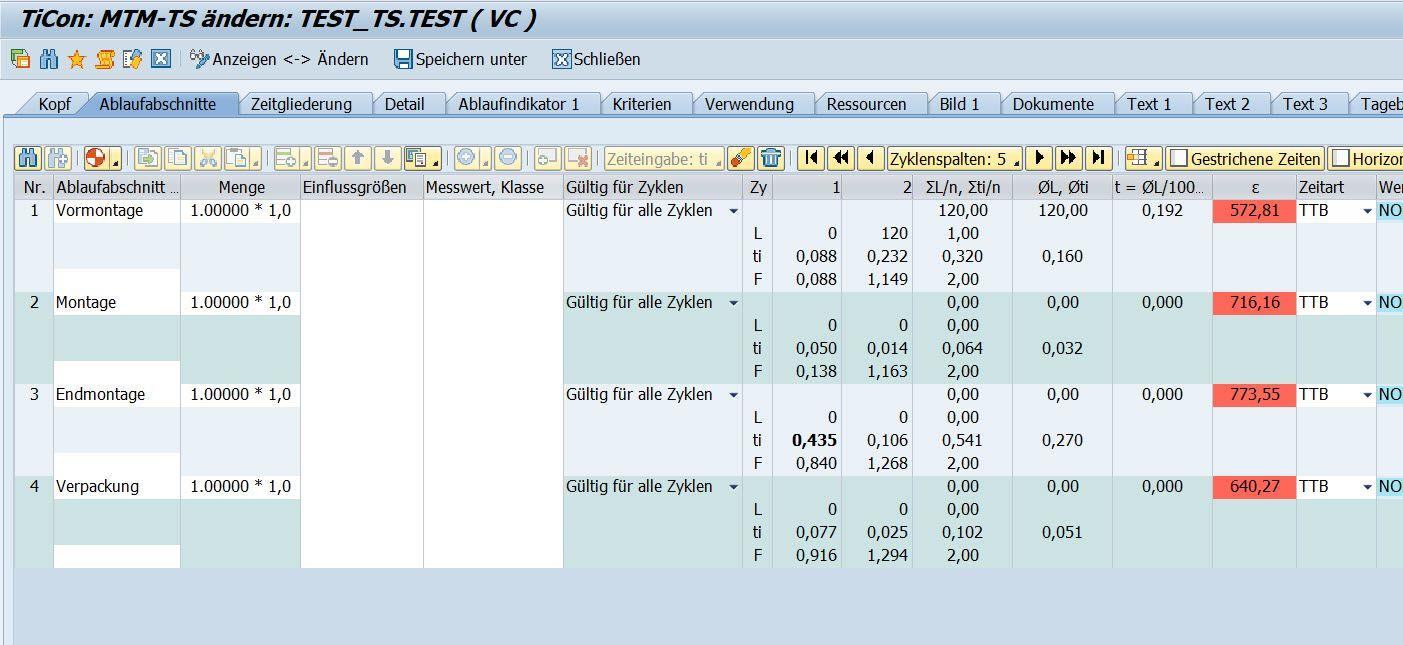Open Gültig für alle Zyklen dropdown for Montage

(x=733, y=303)
